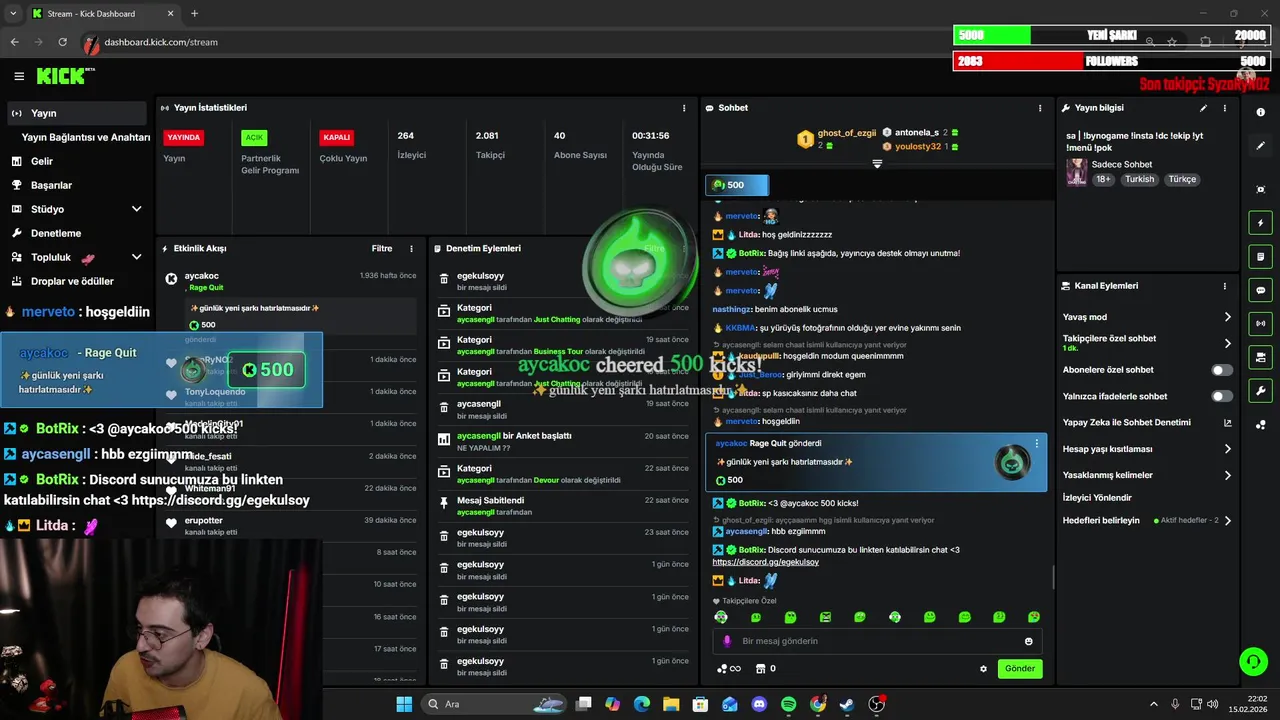Open the Kanal Eylemleri three-dot menu
This screenshot has width=1280, height=720.
coord(1225,286)
